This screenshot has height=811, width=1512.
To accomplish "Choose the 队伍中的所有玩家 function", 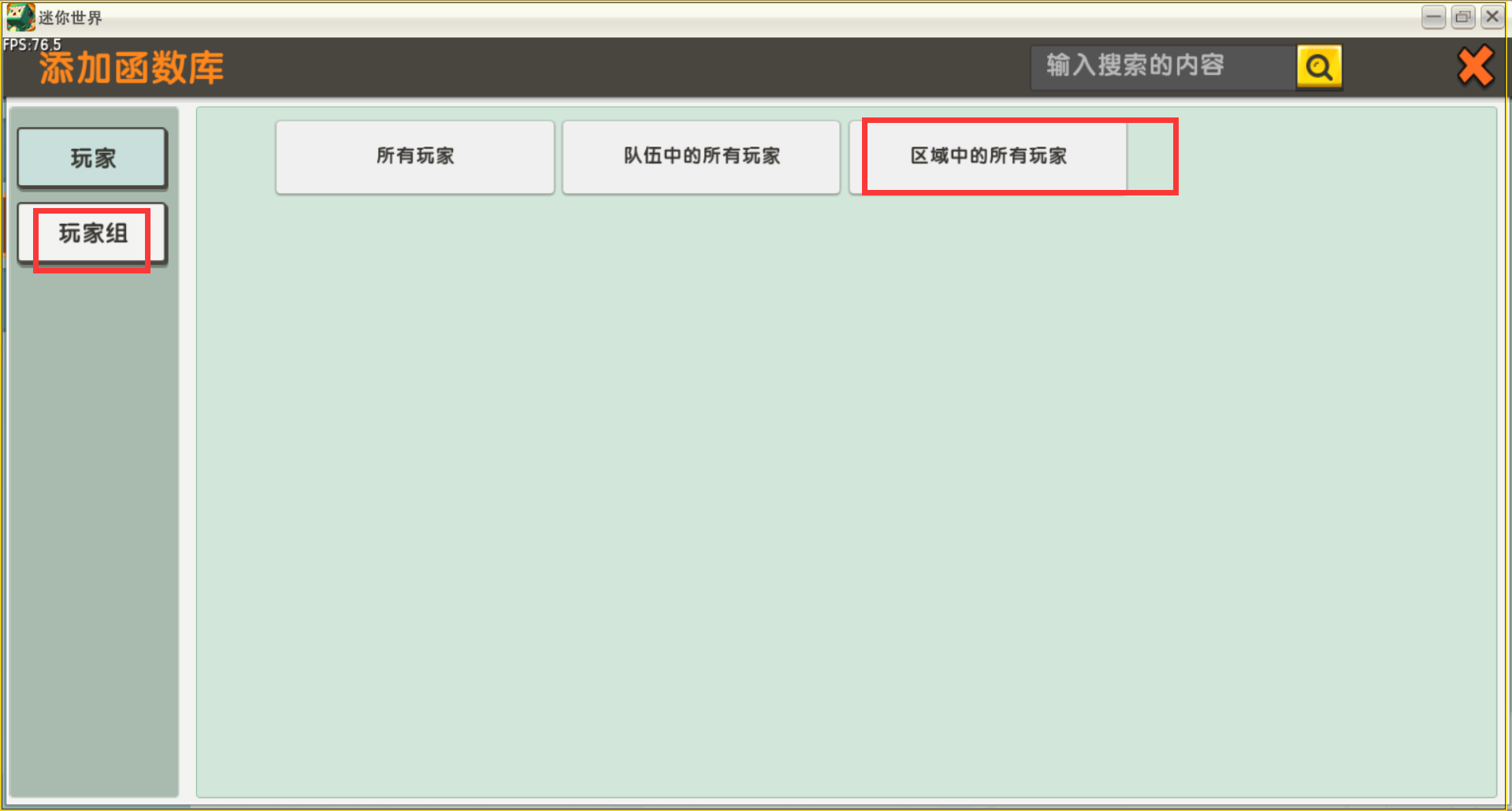I will [x=701, y=157].
